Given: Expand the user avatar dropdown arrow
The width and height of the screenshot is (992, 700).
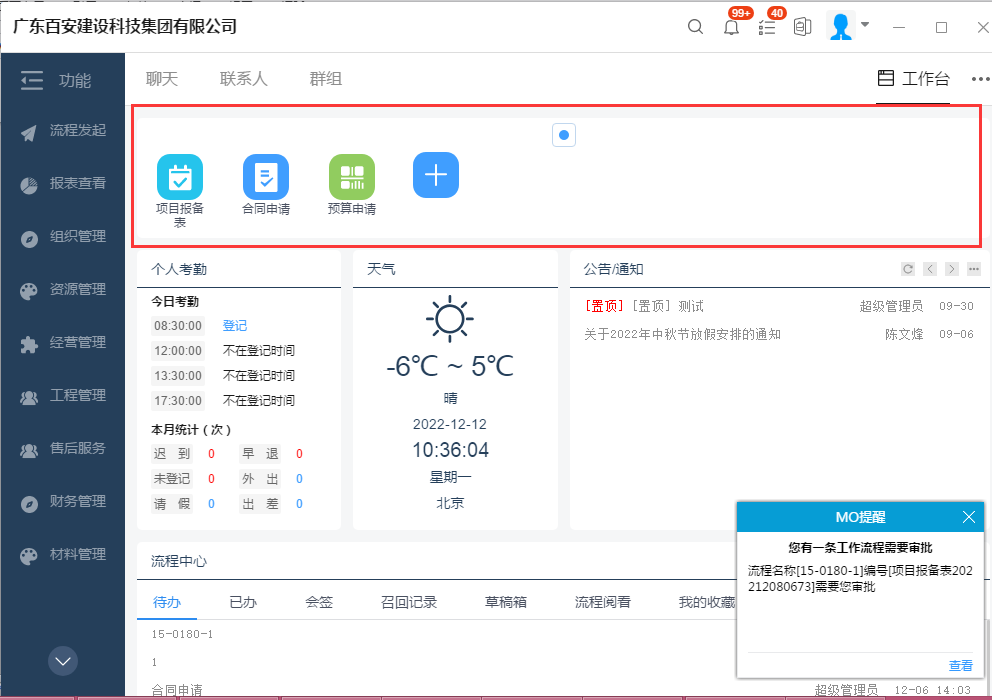Looking at the screenshot, I should pos(865,24).
